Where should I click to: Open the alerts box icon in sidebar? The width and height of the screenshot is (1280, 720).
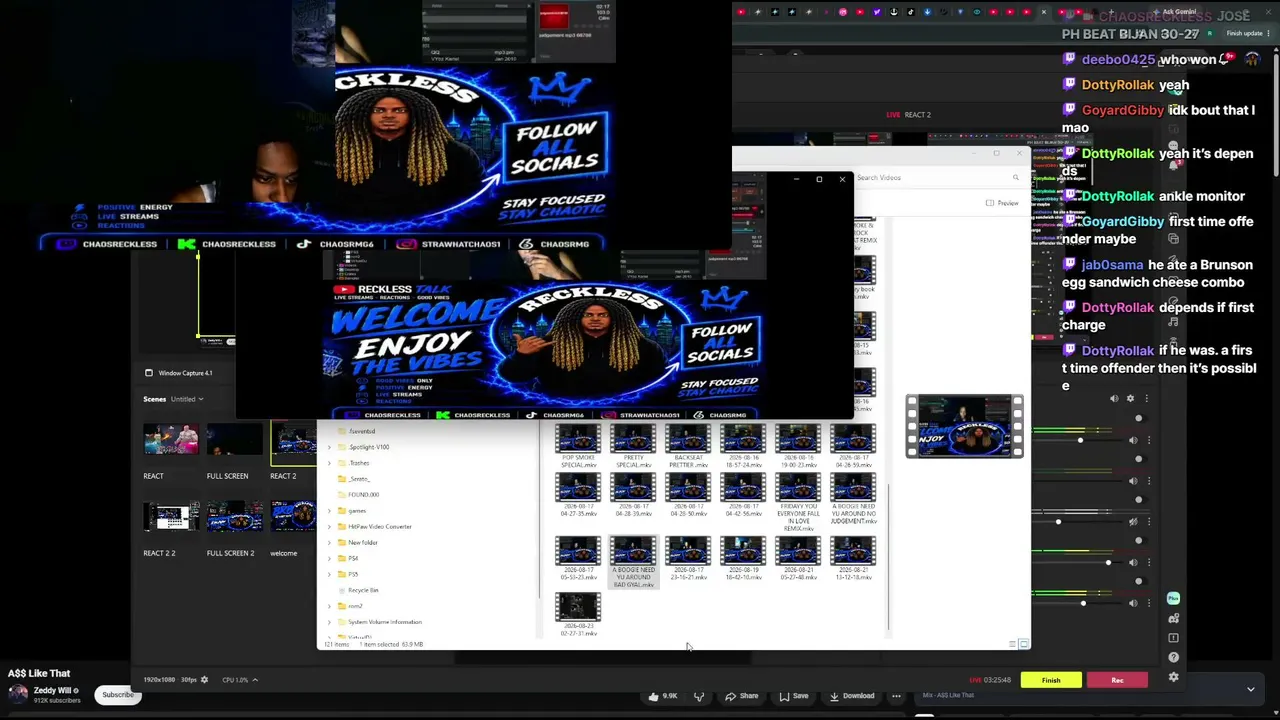1174,638
